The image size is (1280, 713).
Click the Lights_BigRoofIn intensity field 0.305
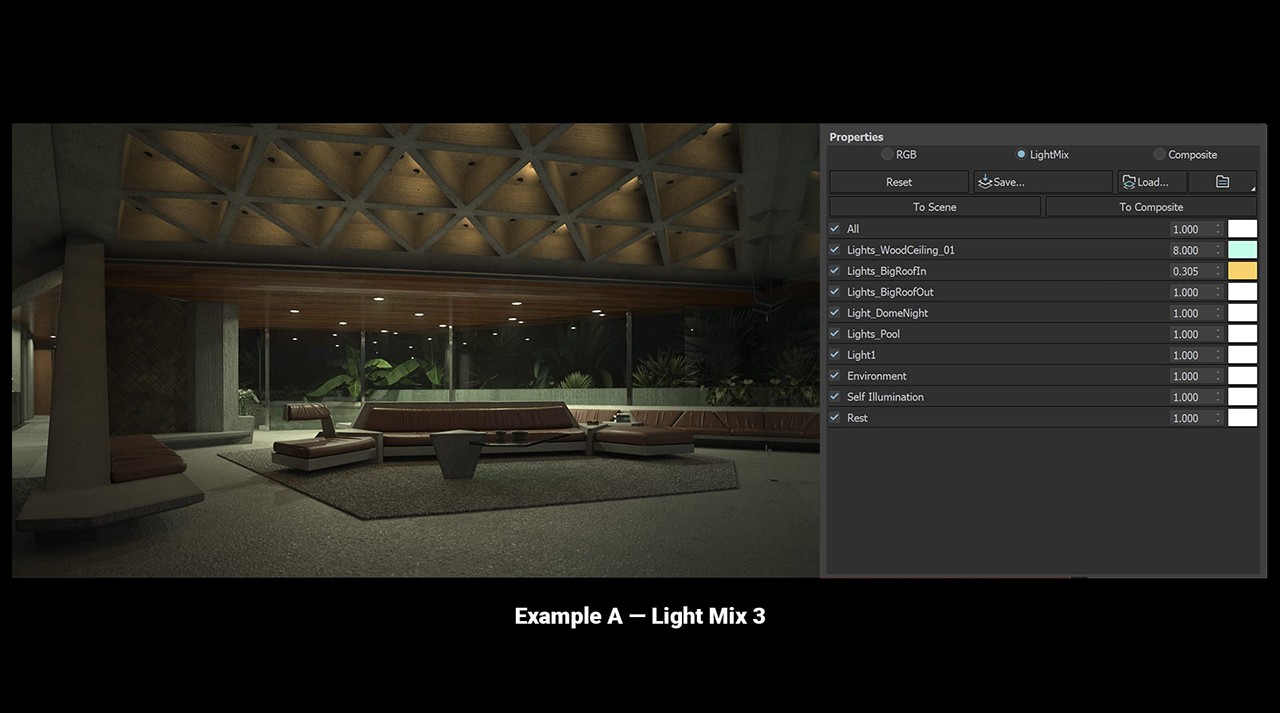[x=1190, y=271]
